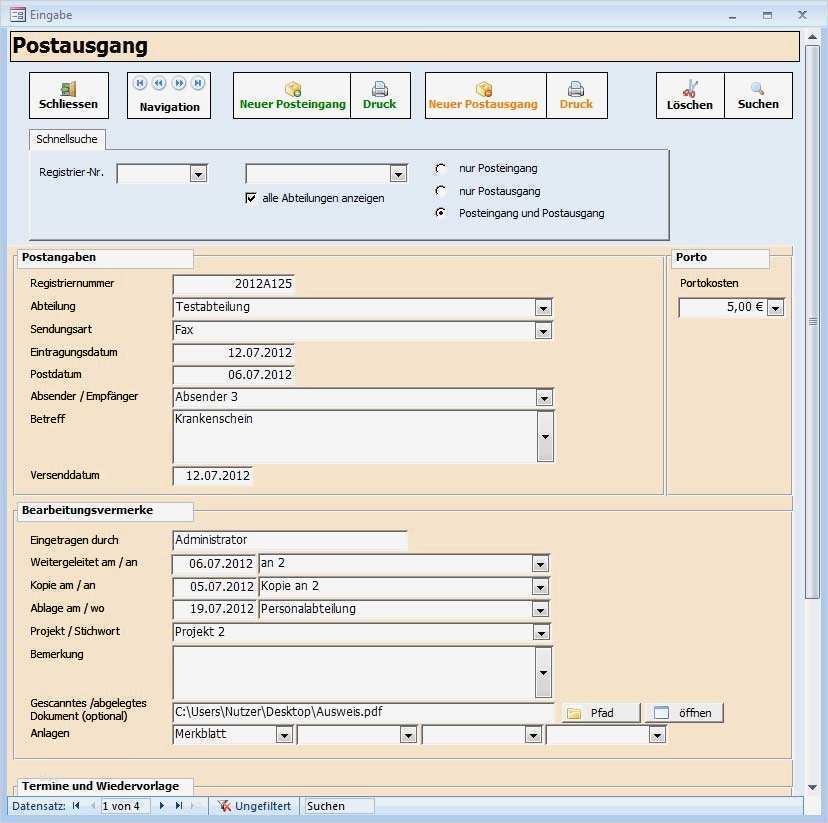Expand the Kopie an dropdown
828x823 pixels.
540,587
